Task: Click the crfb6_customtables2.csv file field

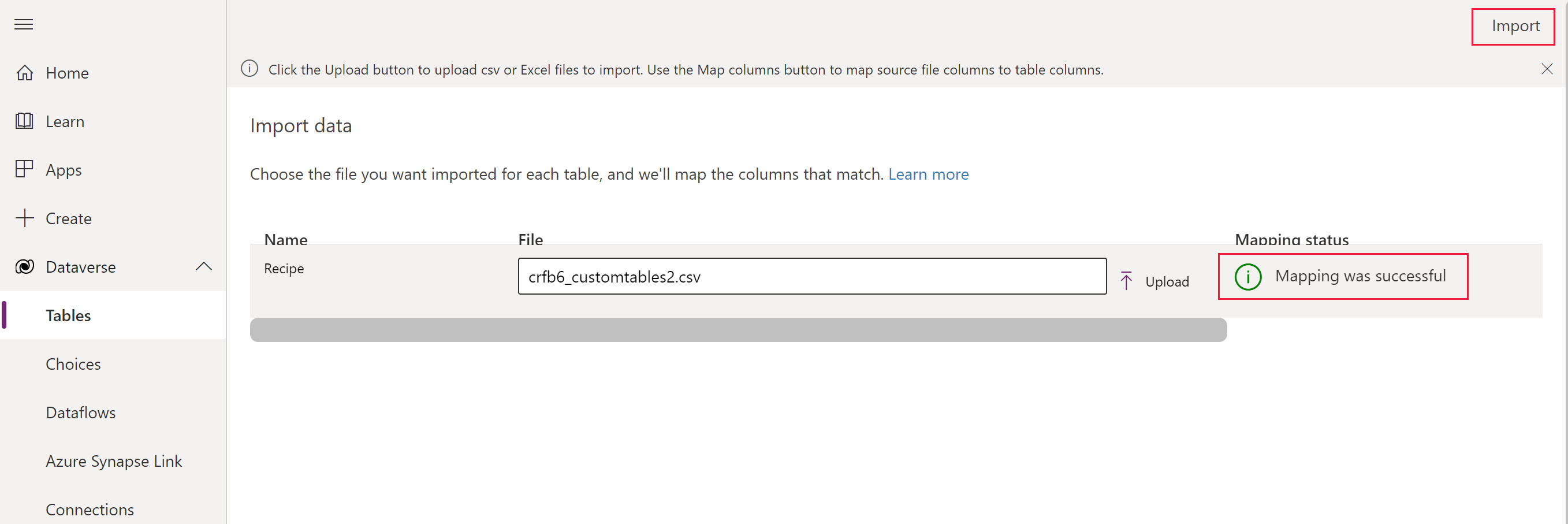Action: [x=812, y=276]
